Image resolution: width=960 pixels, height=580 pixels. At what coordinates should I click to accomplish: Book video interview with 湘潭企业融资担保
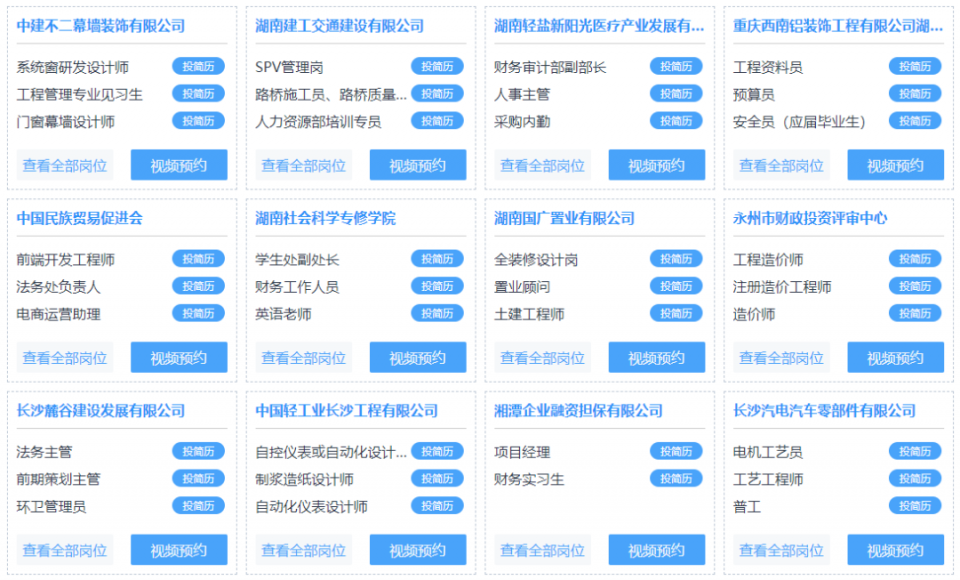(x=656, y=550)
